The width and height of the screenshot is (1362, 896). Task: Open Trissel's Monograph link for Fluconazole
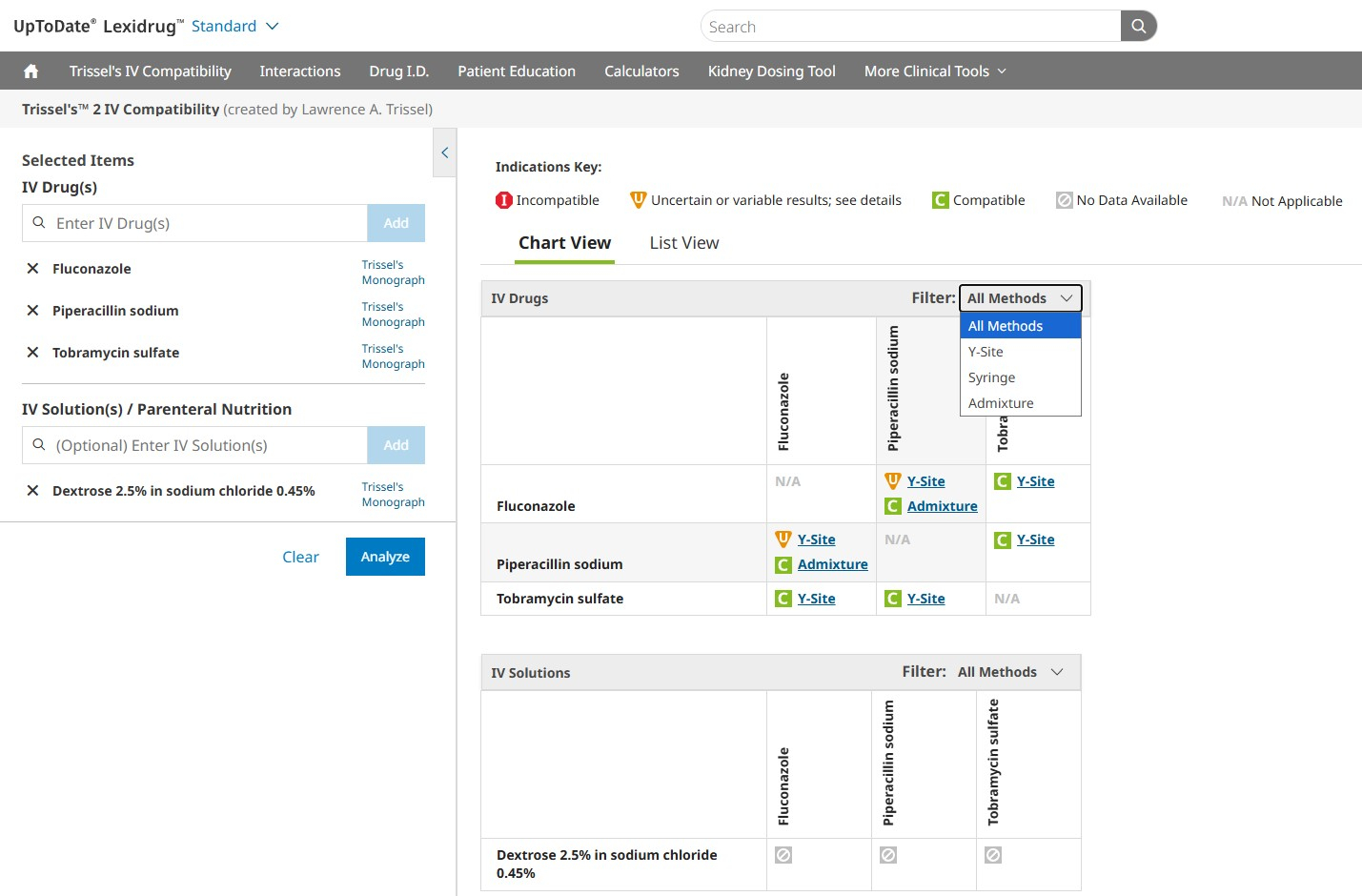click(x=393, y=273)
